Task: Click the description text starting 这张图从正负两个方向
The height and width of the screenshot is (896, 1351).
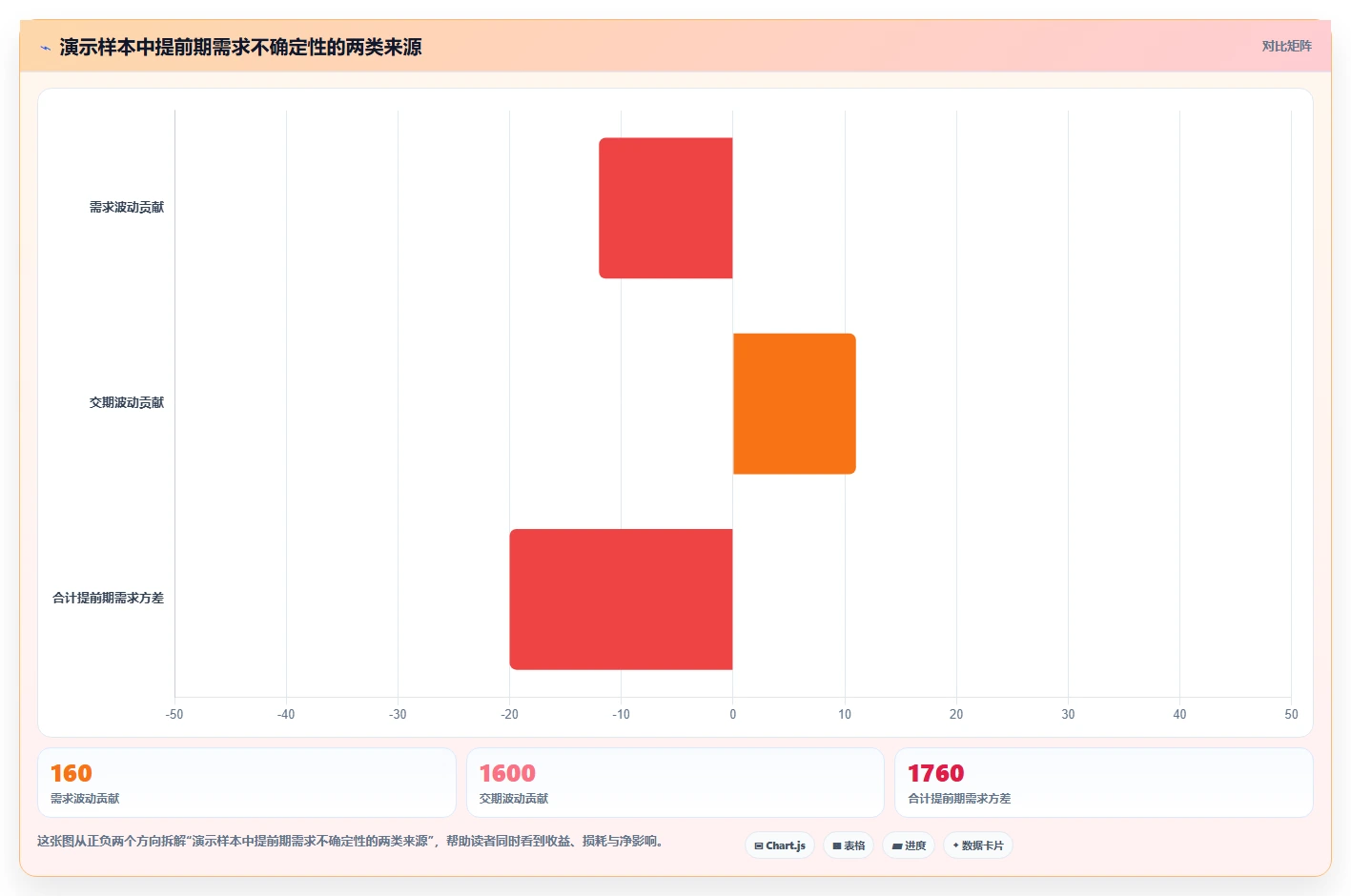Action: (351, 842)
